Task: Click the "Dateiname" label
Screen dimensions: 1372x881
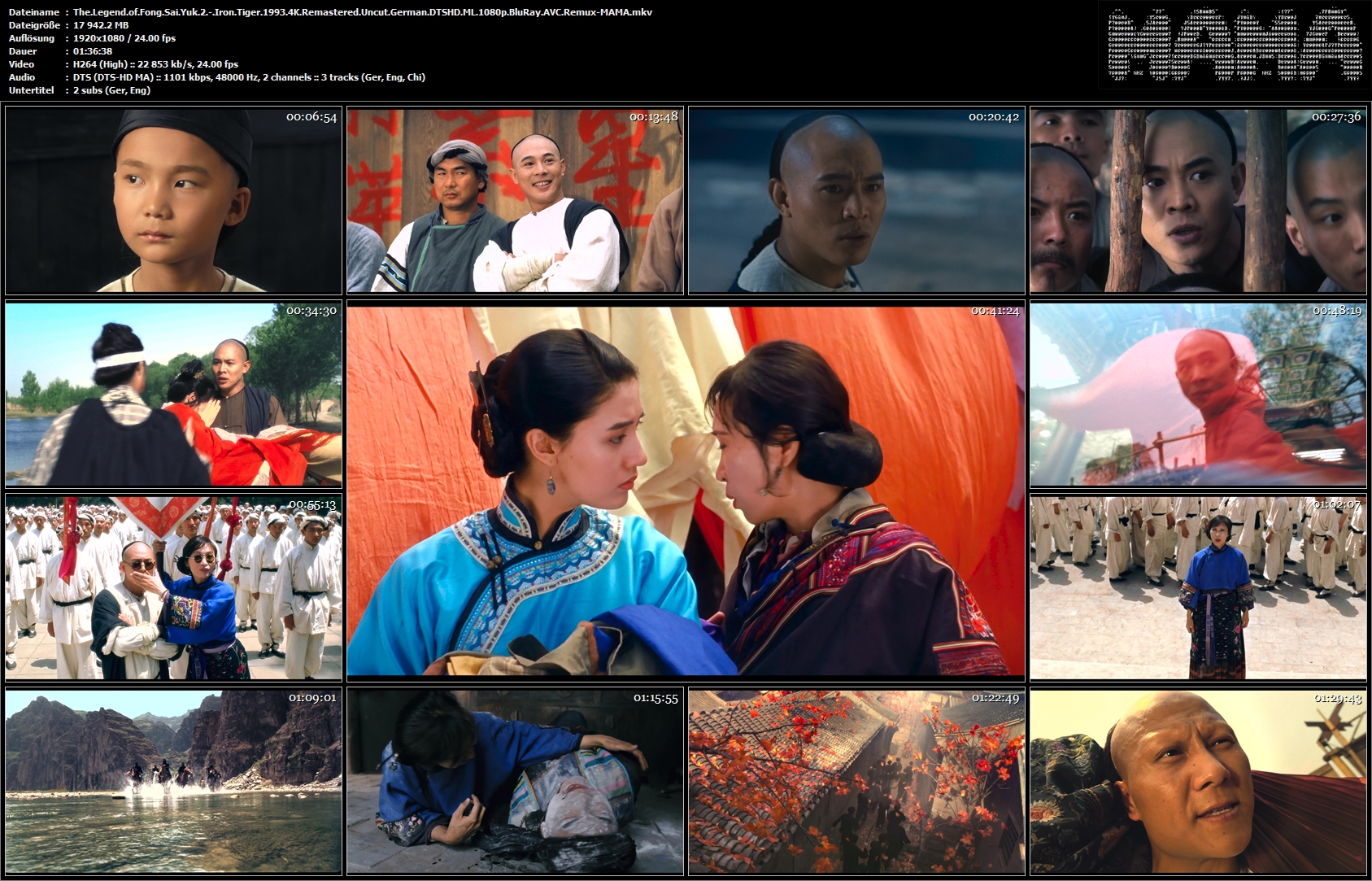Action: click(x=34, y=12)
